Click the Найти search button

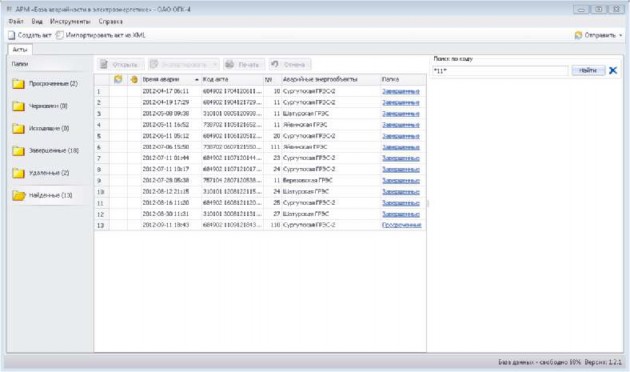588,70
